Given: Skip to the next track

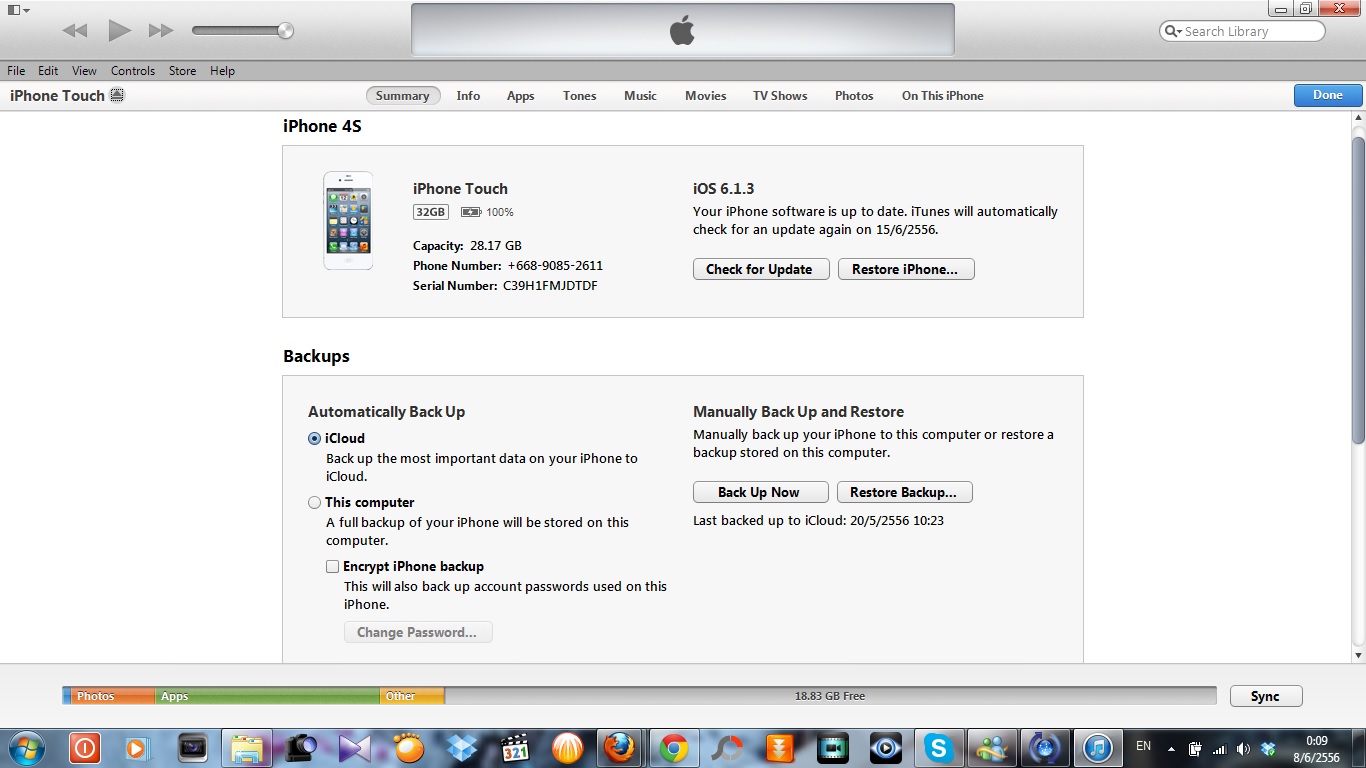Looking at the screenshot, I should pyautogui.click(x=161, y=31).
